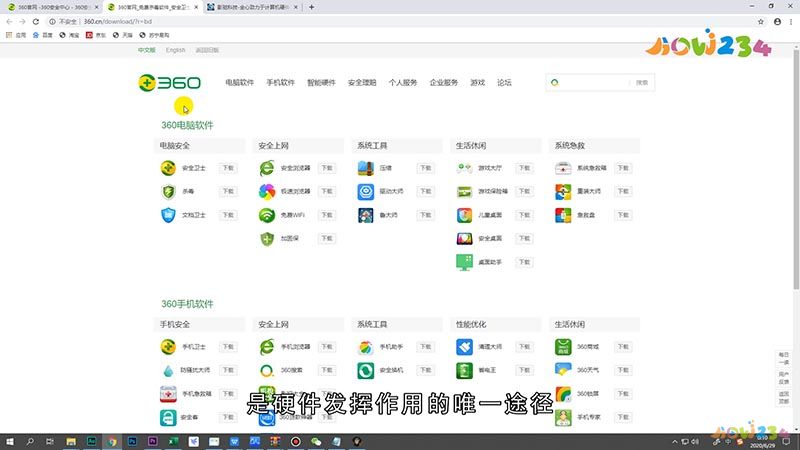This screenshot has height=450, width=800.
Task: Open the Excel icon in taskbar
Action: (173, 441)
